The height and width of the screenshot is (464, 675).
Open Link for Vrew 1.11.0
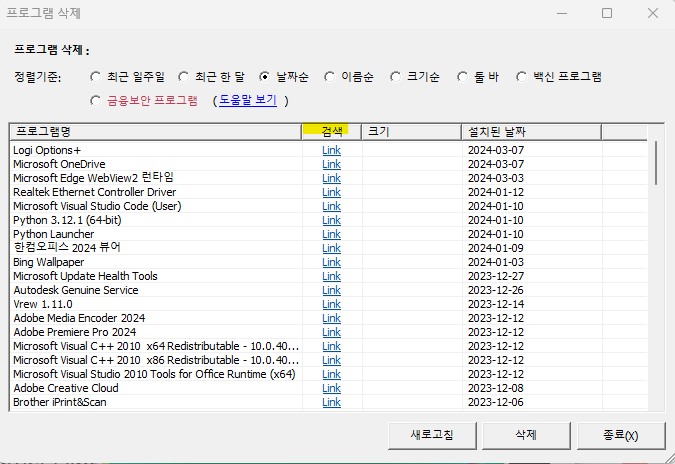pyautogui.click(x=331, y=304)
